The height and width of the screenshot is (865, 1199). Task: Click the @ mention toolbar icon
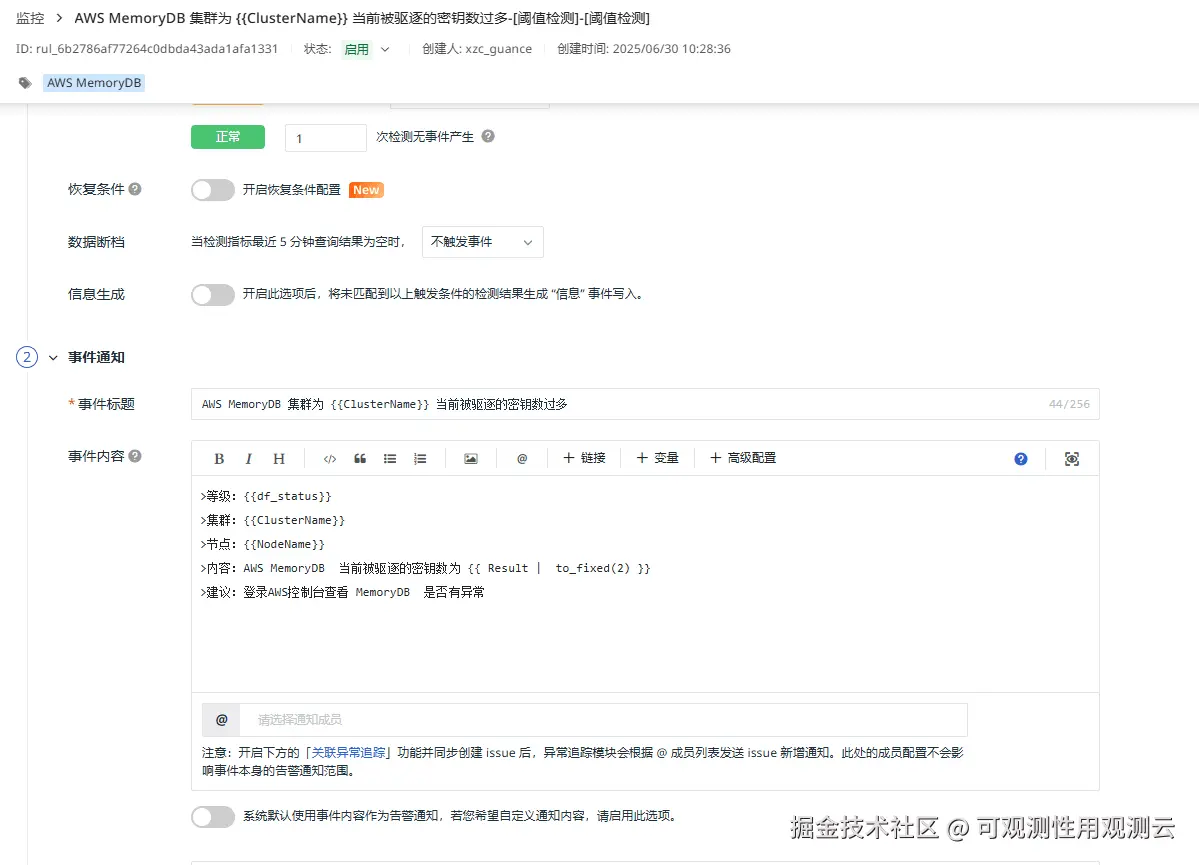pos(522,459)
